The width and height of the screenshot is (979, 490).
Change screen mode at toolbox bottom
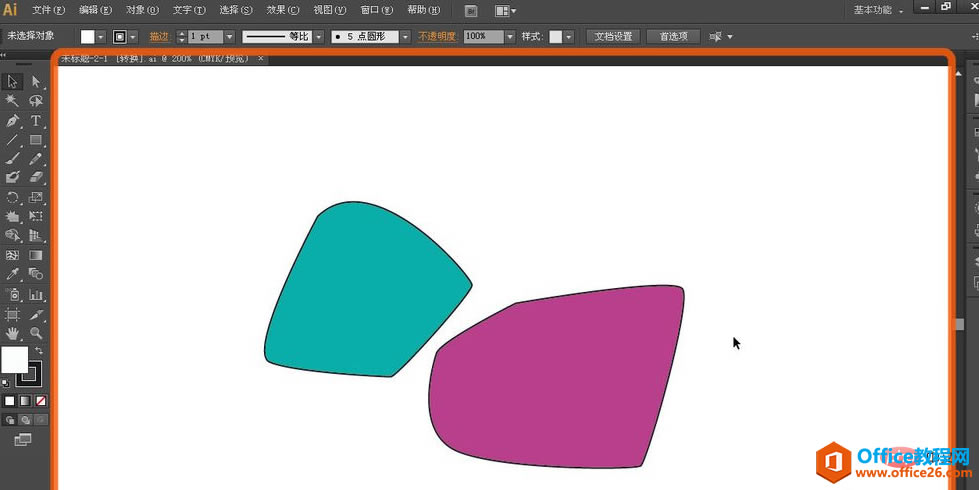(23, 440)
